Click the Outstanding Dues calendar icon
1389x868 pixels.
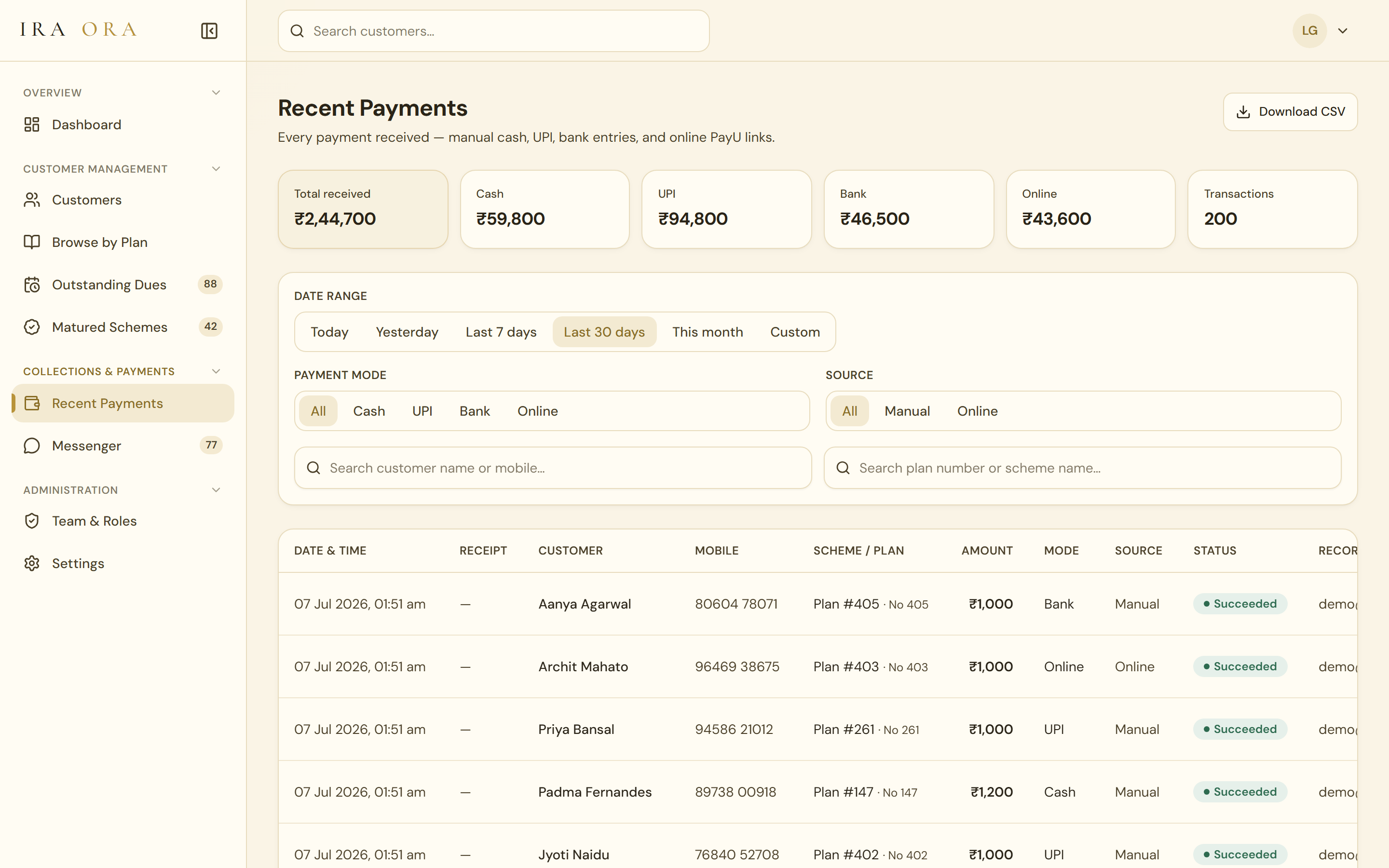point(31,285)
